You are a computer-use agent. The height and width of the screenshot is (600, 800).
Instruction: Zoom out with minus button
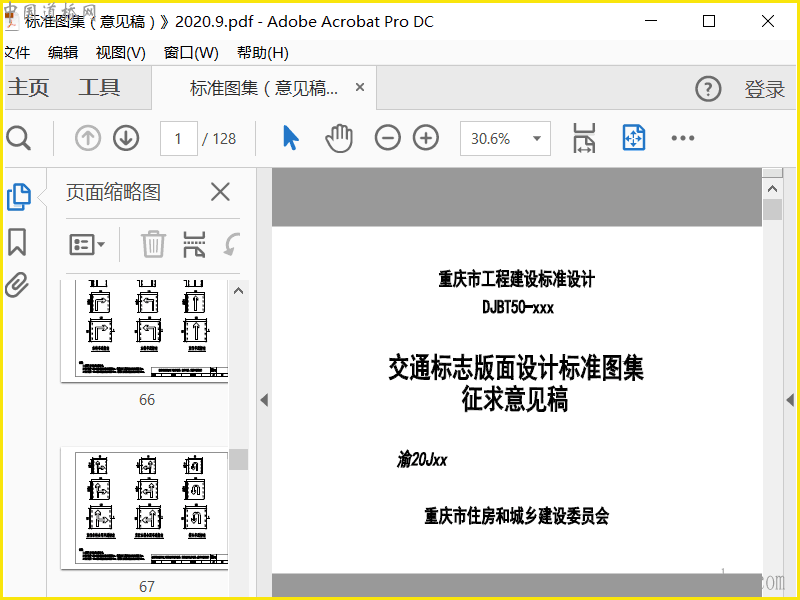[x=387, y=138]
